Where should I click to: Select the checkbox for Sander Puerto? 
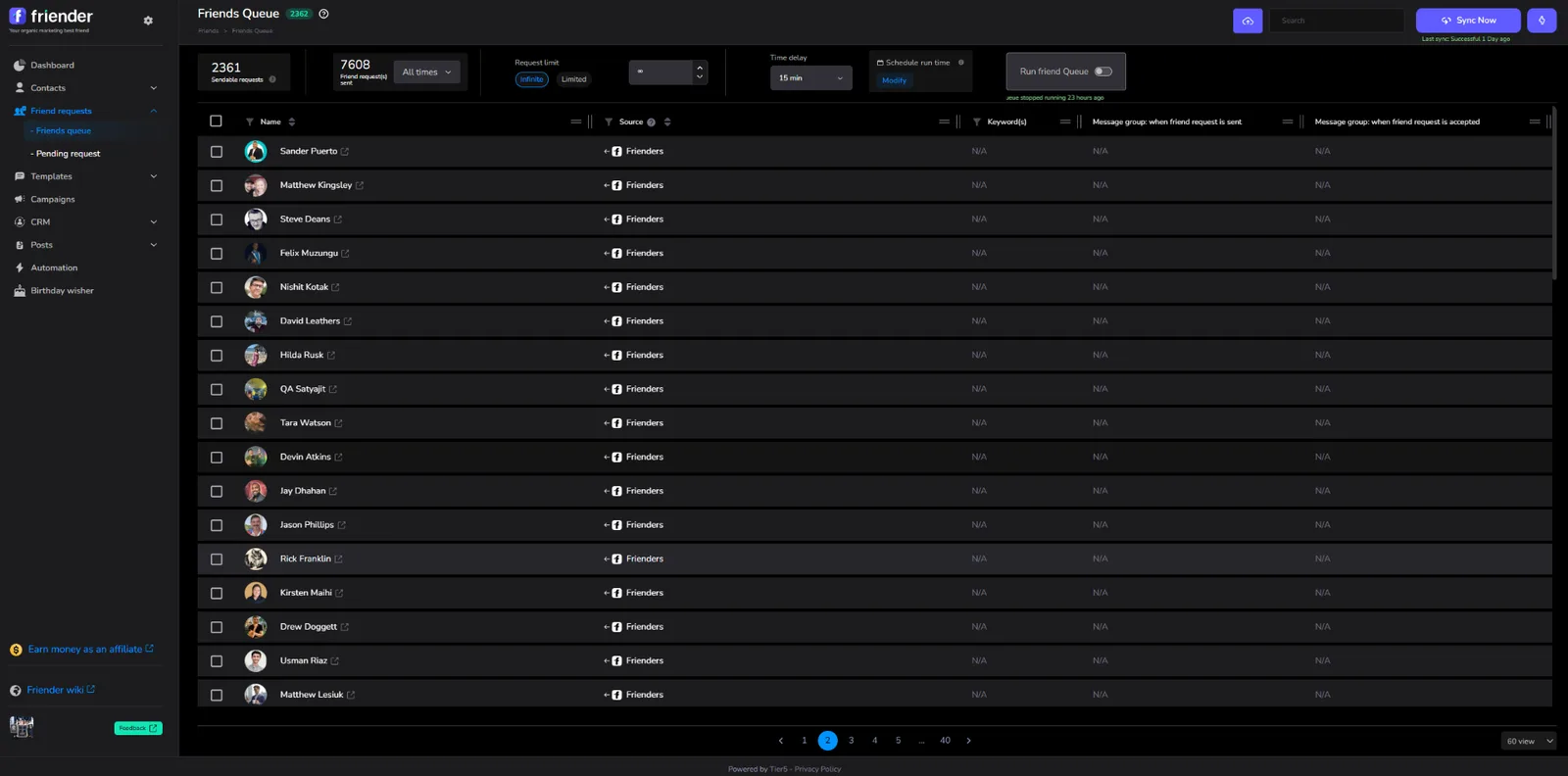217,152
